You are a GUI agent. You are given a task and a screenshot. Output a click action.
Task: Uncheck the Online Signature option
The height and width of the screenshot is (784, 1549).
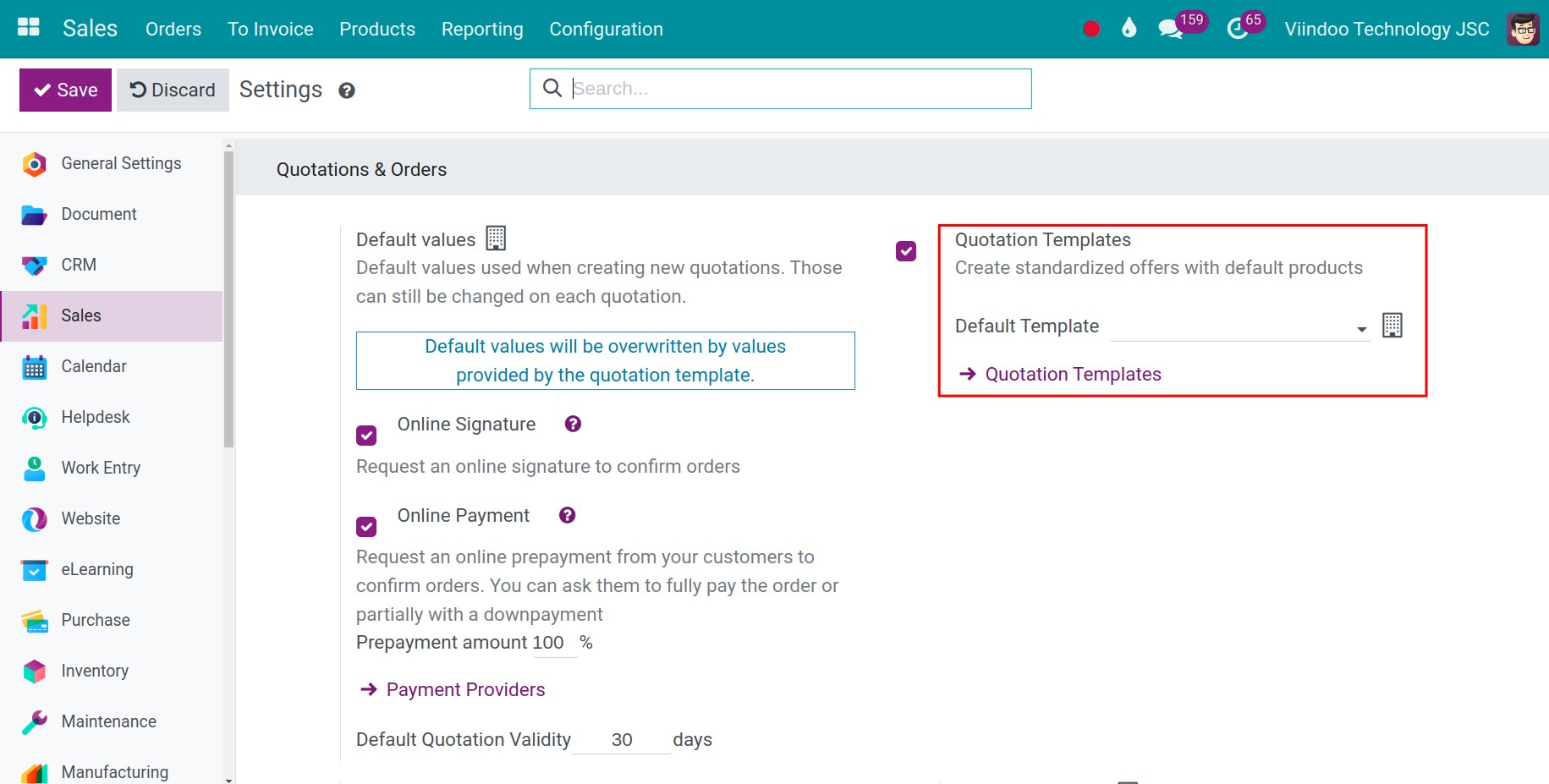tap(366, 436)
